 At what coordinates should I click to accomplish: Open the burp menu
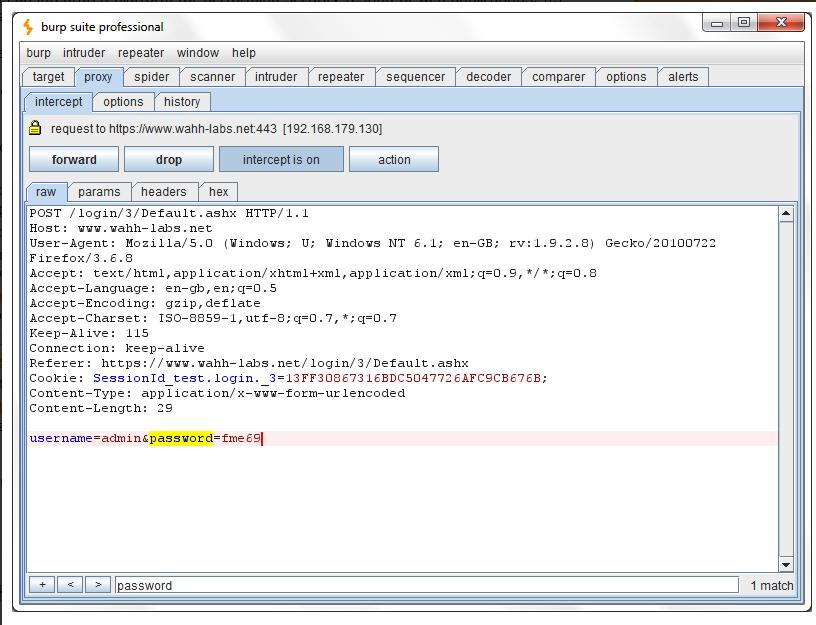pyautogui.click(x=39, y=53)
